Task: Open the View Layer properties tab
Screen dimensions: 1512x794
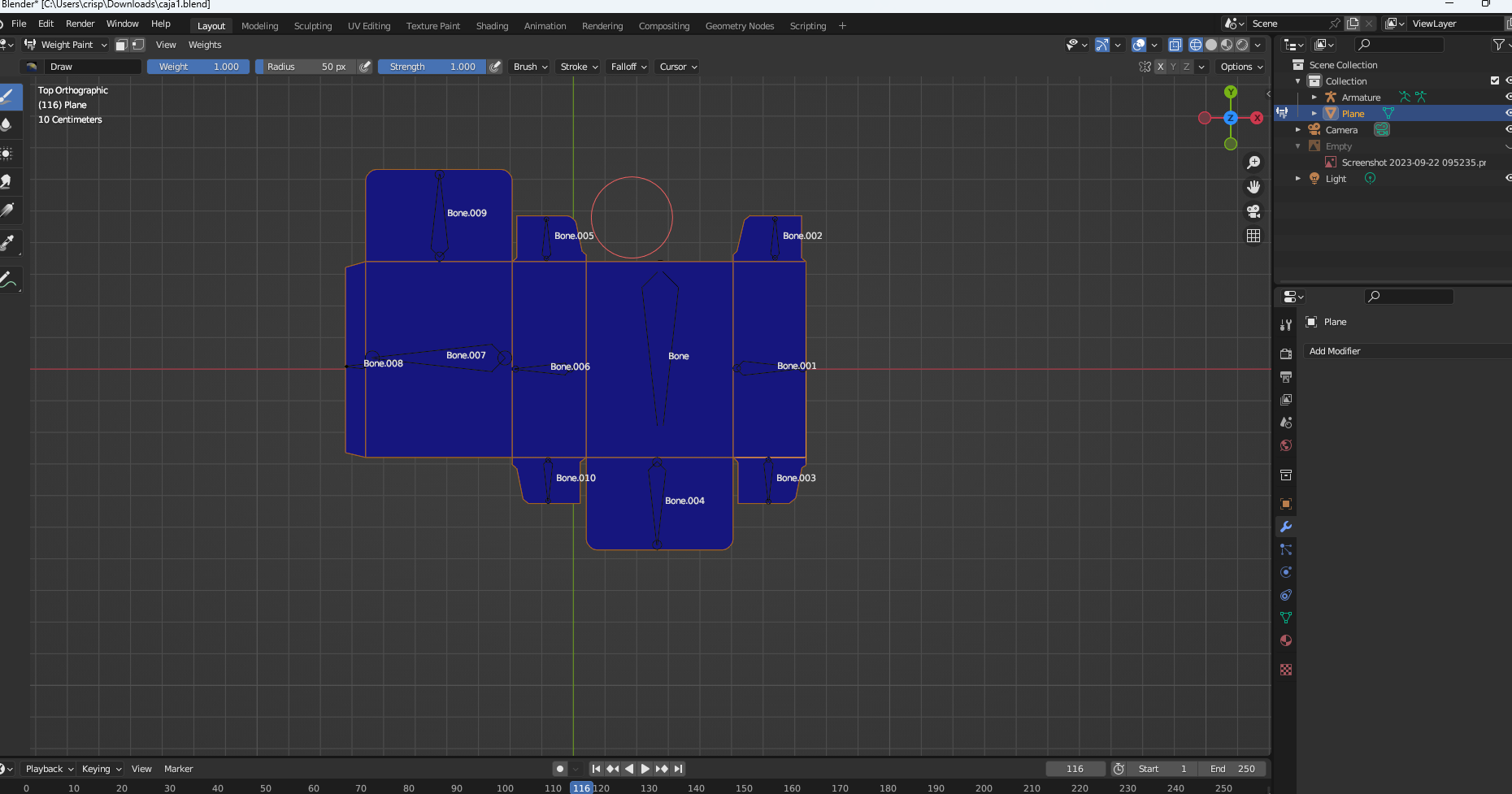Action: point(1286,400)
